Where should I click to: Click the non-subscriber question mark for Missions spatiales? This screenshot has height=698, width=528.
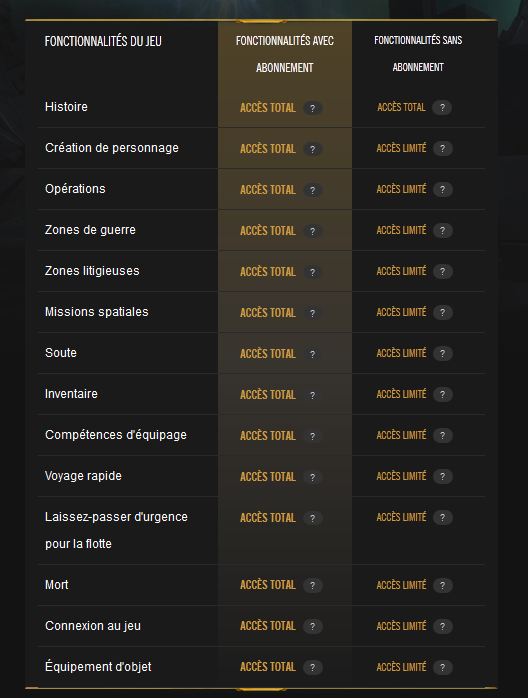pyautogui.click(x=443, y=312)
